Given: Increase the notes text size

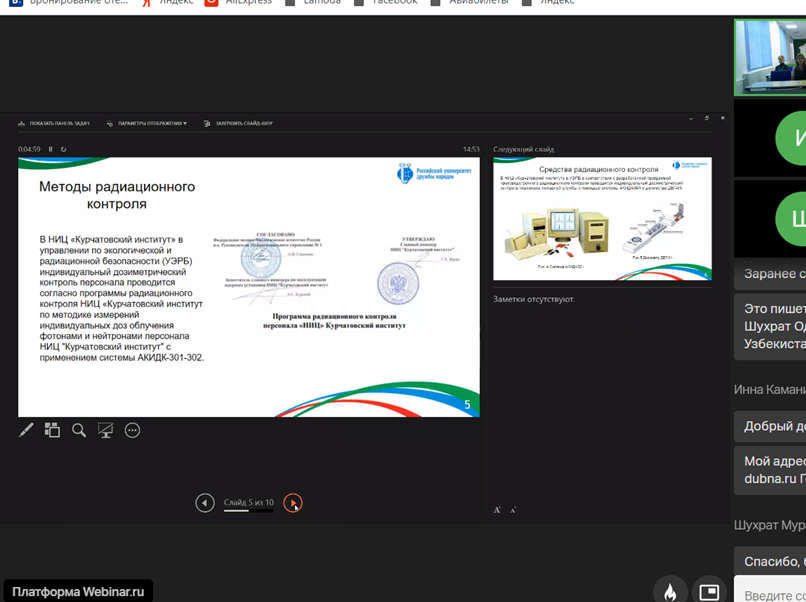Looking at the screenshot, I should pyautogui.click(x=497, y=509).
